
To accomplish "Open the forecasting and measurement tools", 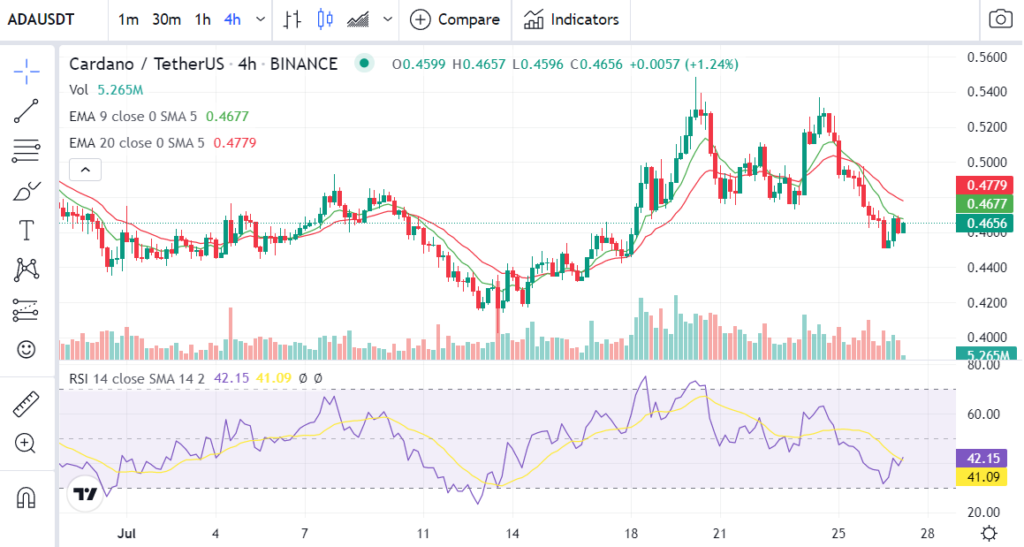I will (26, 310).
